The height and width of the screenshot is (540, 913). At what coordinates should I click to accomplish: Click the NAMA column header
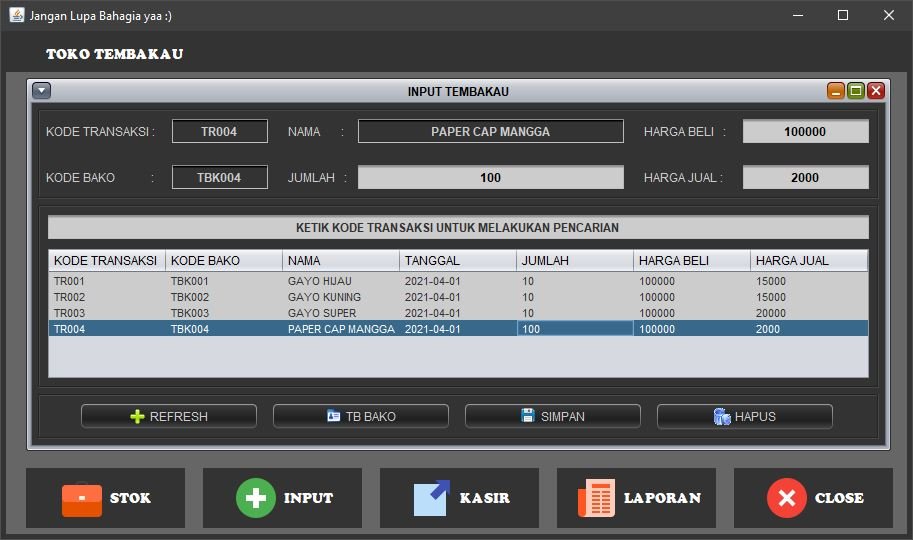(340, 261)
